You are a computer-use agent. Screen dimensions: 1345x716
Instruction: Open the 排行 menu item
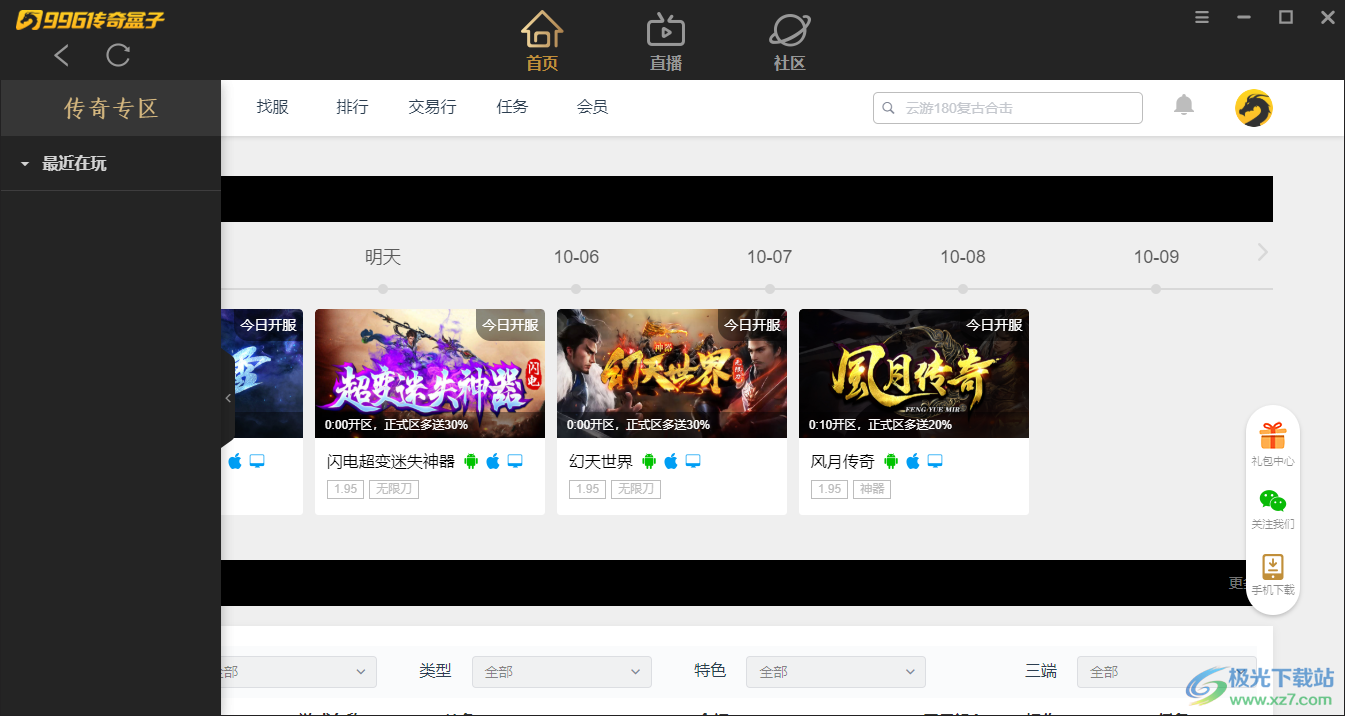pos(353,107)
